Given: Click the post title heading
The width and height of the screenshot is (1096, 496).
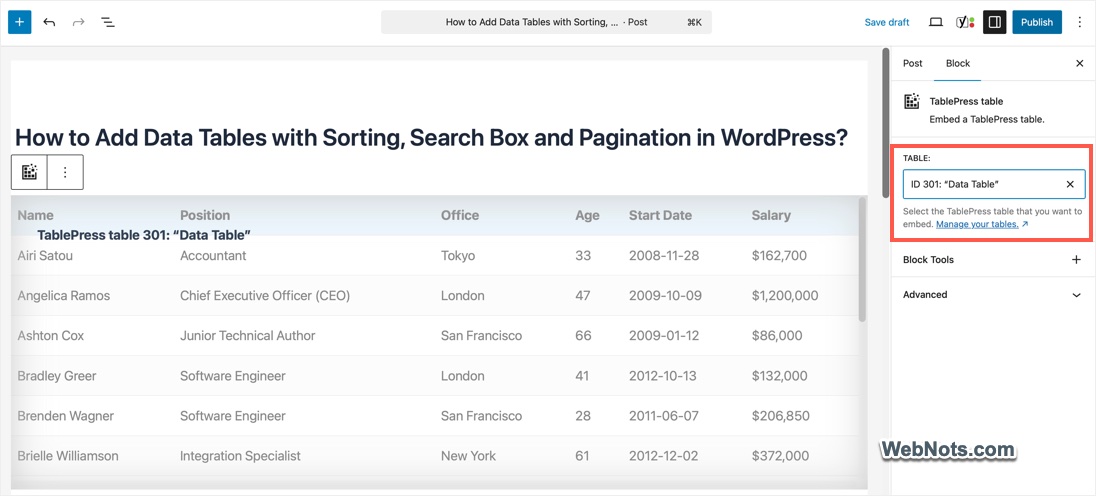Looking at the screenshot, I should coord(431,137).
